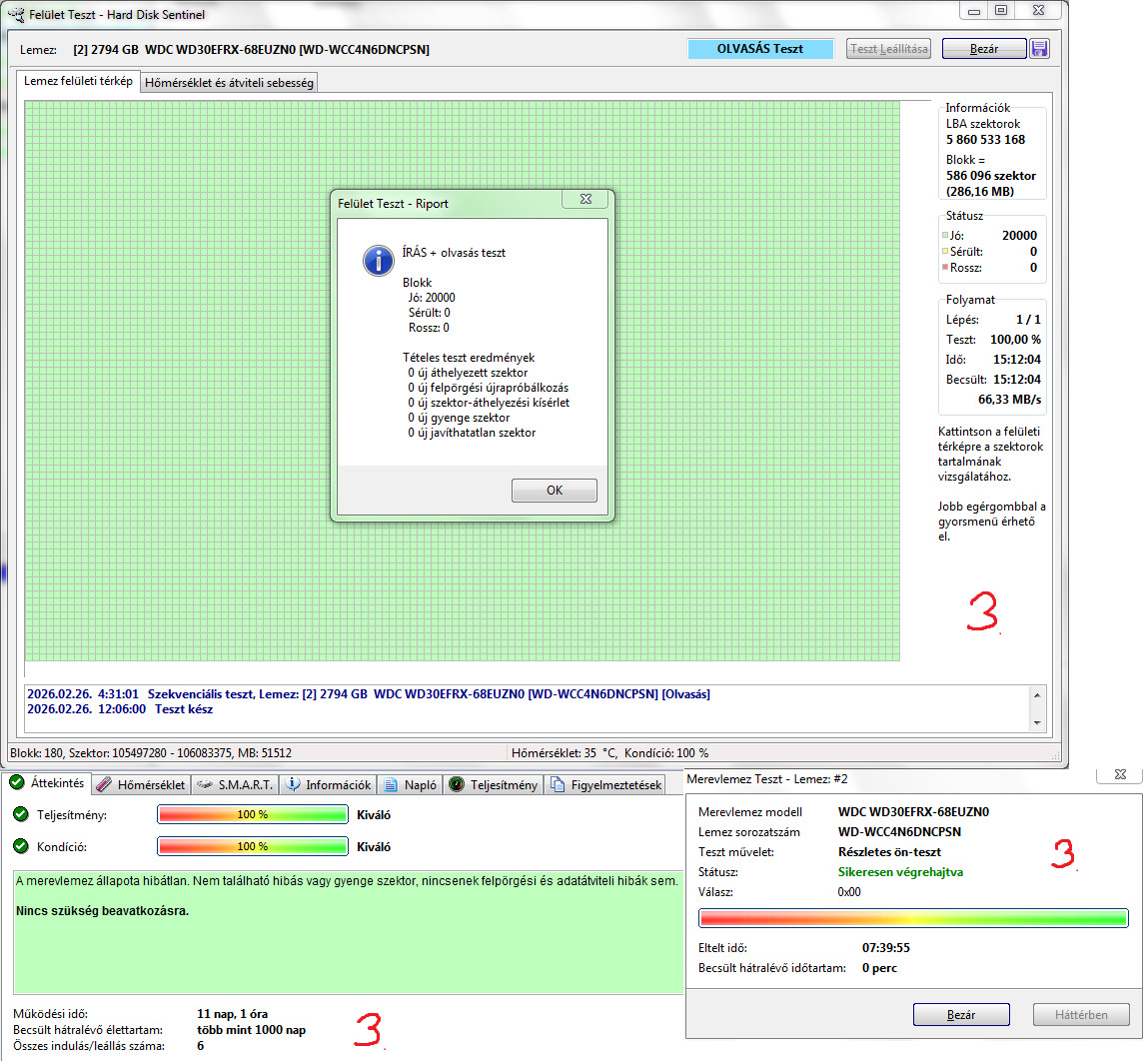Click the Teljesítmény 100 % progress bar
1144x1064 pixels.
tap(253, 814)
